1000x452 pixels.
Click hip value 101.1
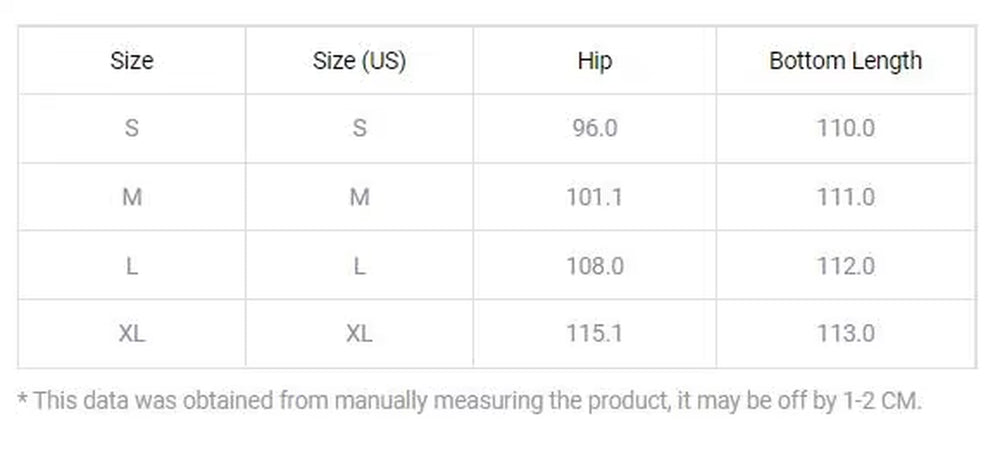tap(594, 197)
